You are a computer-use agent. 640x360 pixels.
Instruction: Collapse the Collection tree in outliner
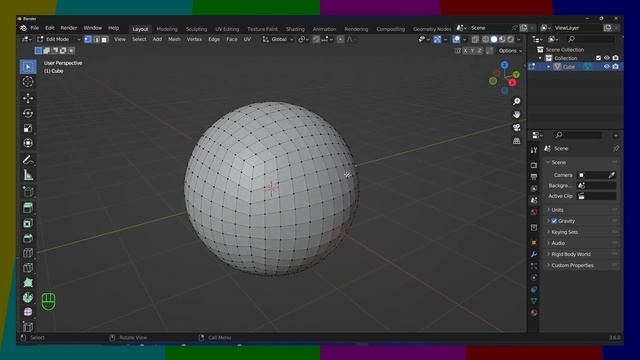point(540,58)
